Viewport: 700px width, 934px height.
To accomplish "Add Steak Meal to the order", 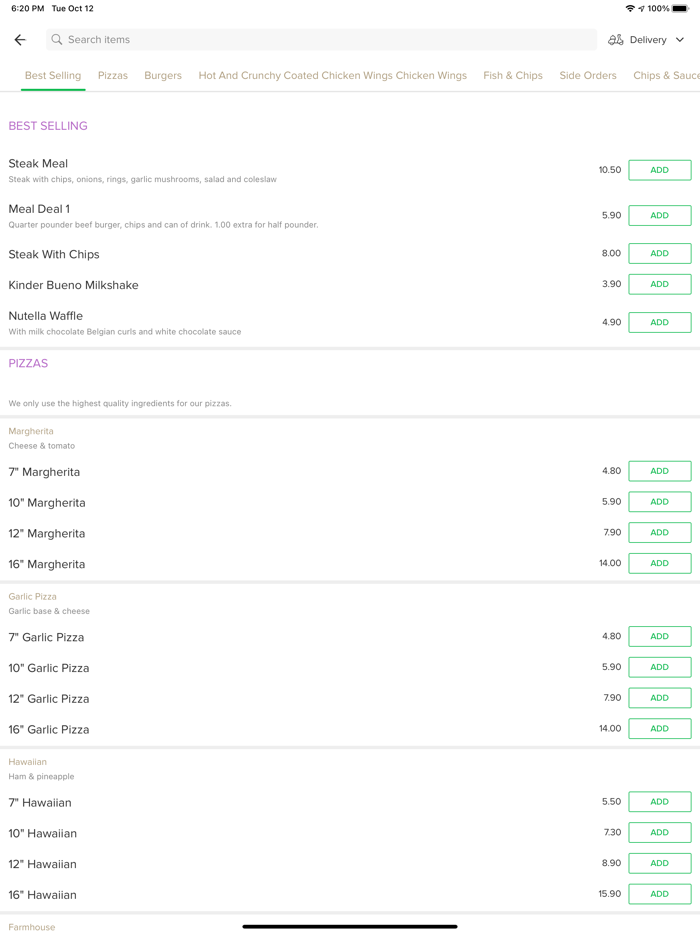I will pyautogui.click(x=659, y=170).
